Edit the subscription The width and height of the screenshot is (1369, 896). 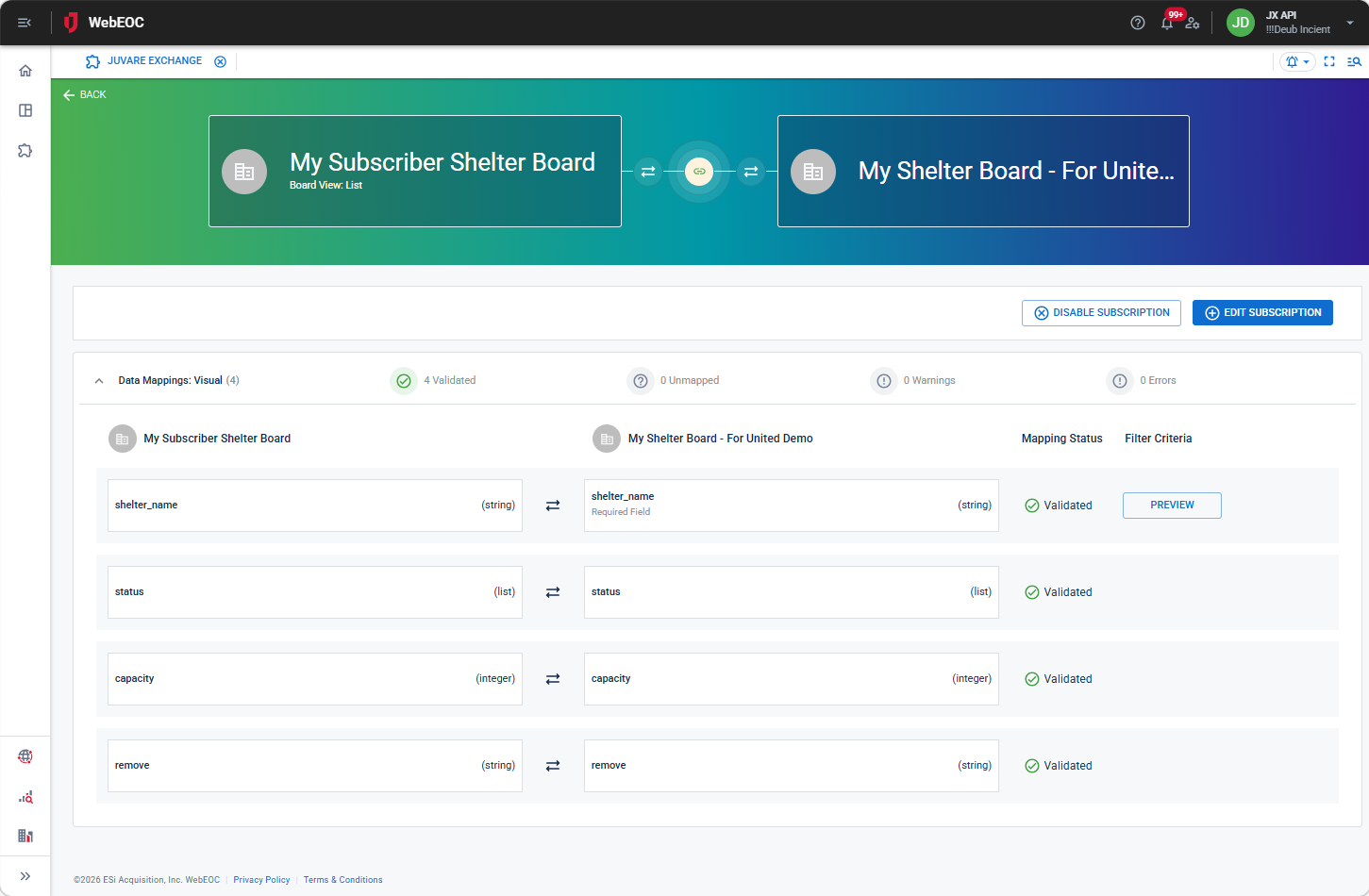[x=1262, y=313]
